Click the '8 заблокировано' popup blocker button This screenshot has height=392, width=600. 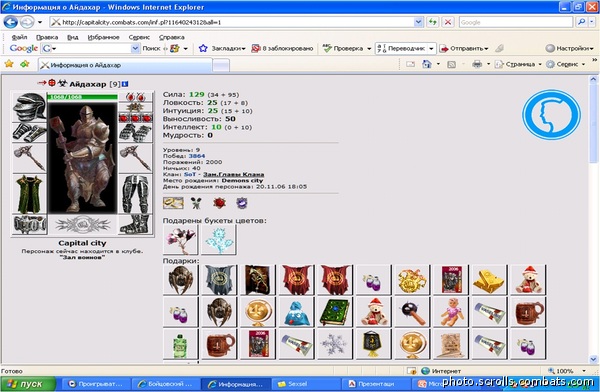pos(282,48)
